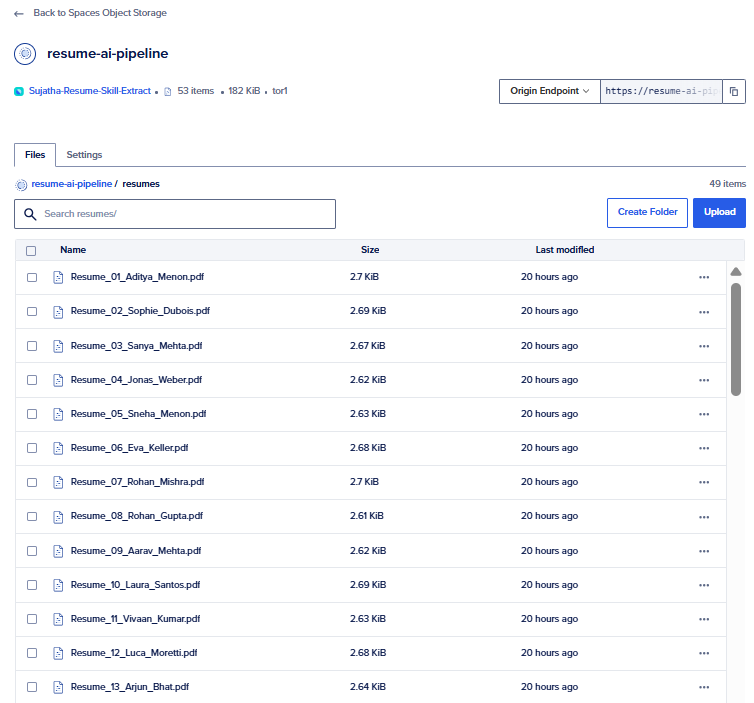Toggle the select-all checkbox in header
754x703 pixels.
[31, 250]
